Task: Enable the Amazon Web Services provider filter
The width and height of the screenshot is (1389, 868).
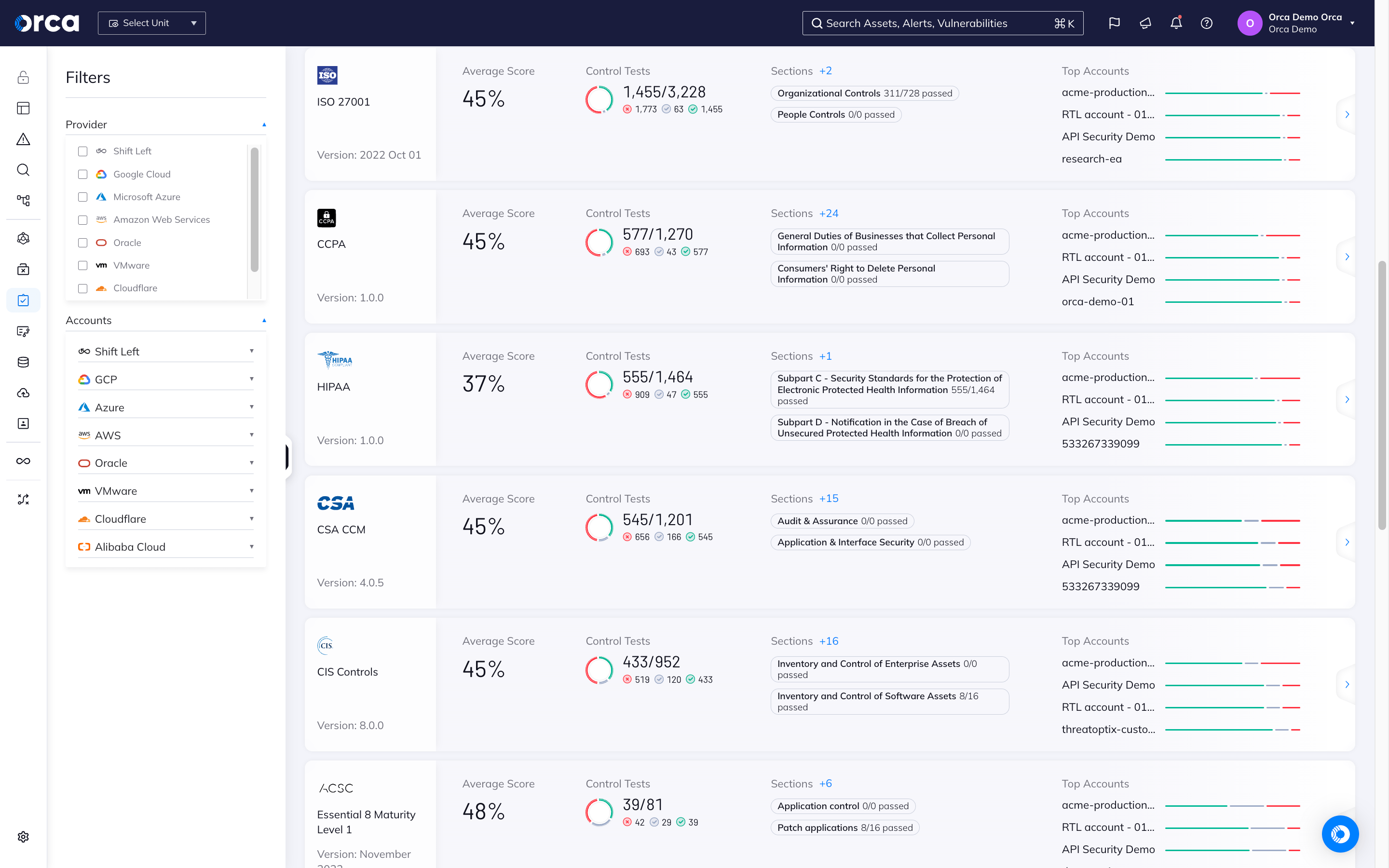Action: point(82,220)
